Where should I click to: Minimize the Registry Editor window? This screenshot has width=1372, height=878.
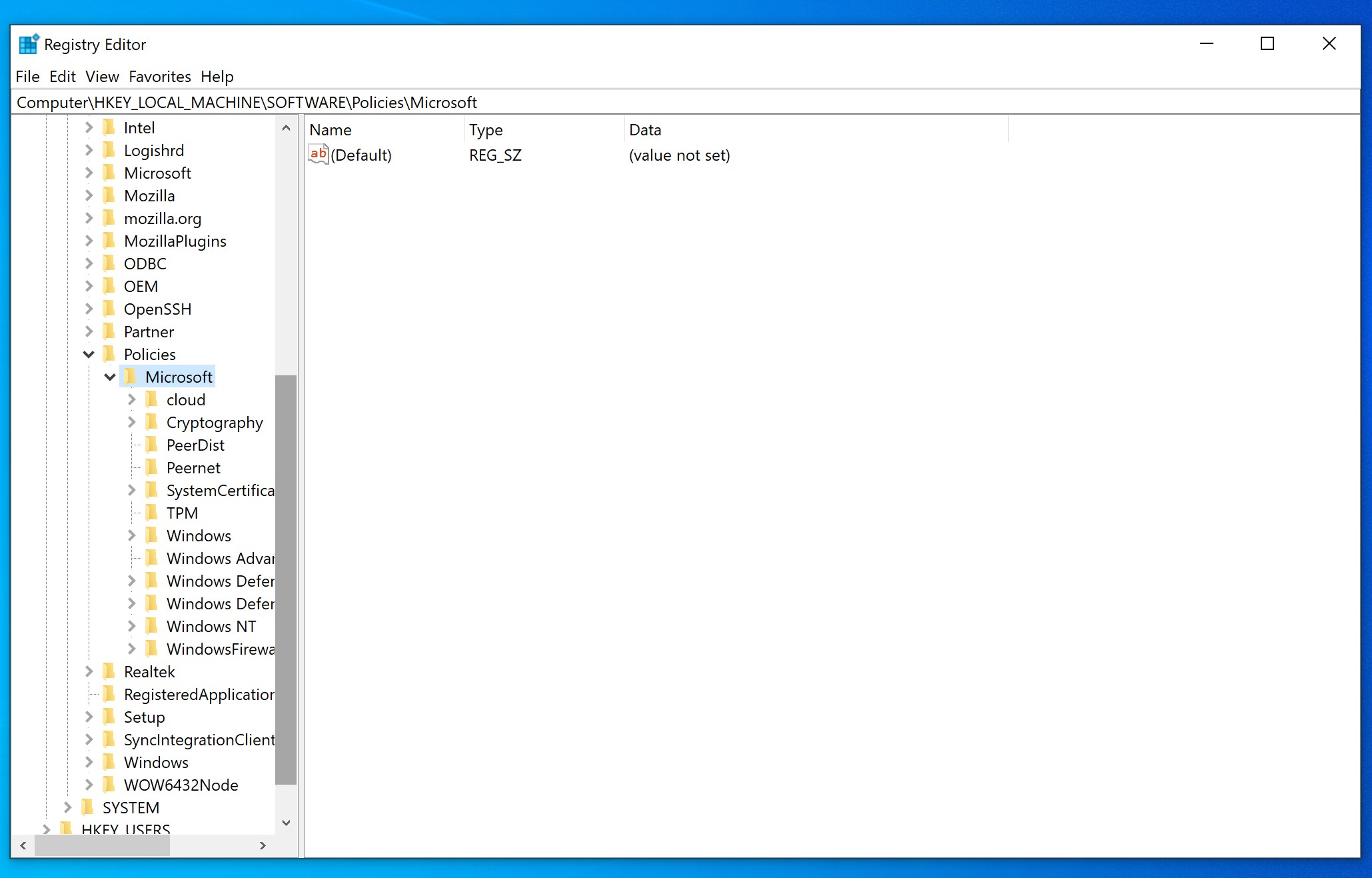click(x=1206, y=44)
